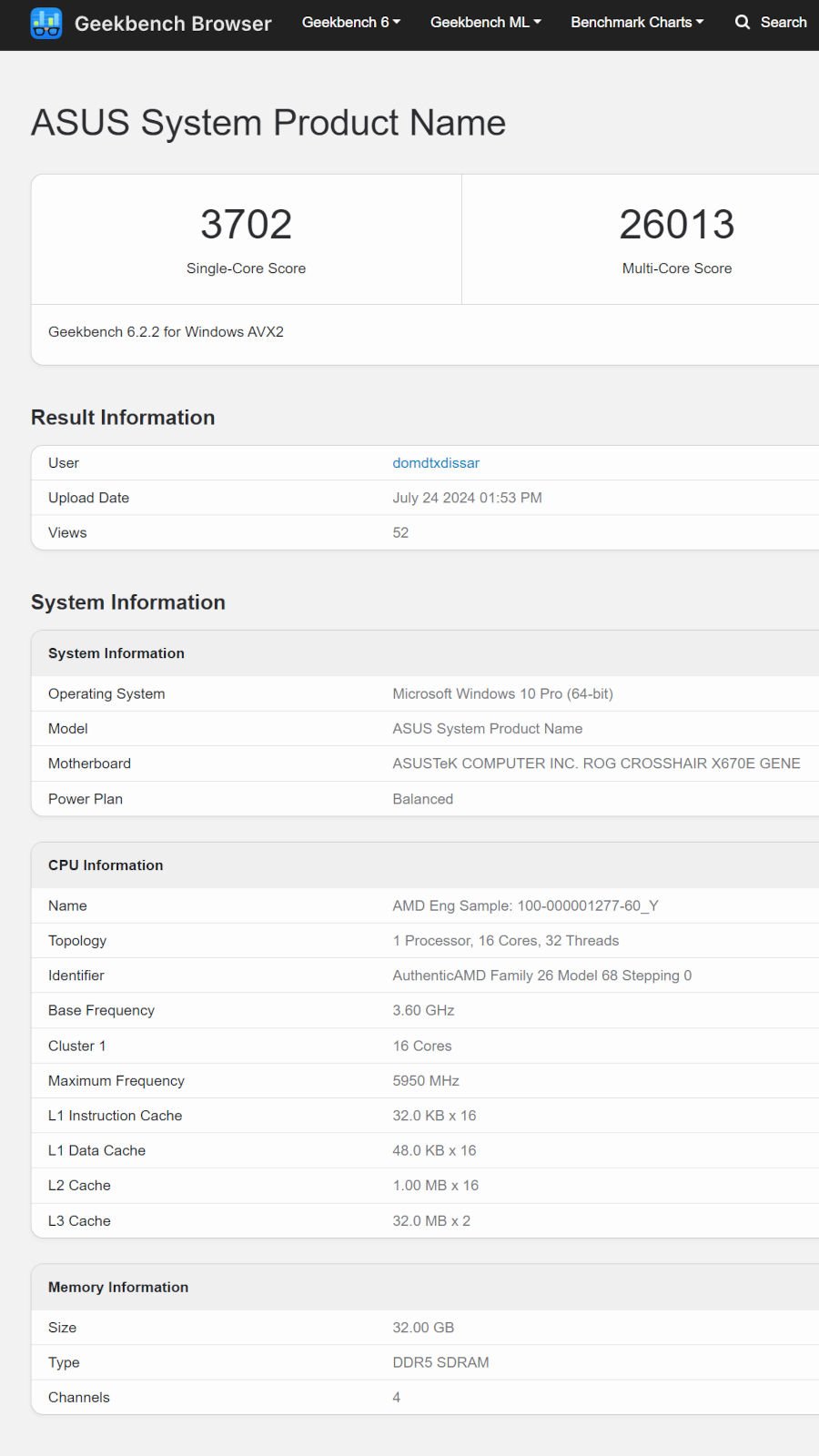This screenshot has width=819, height=1456.
Task: Click the Search text in navbar
Action: [x=784, y=22]
